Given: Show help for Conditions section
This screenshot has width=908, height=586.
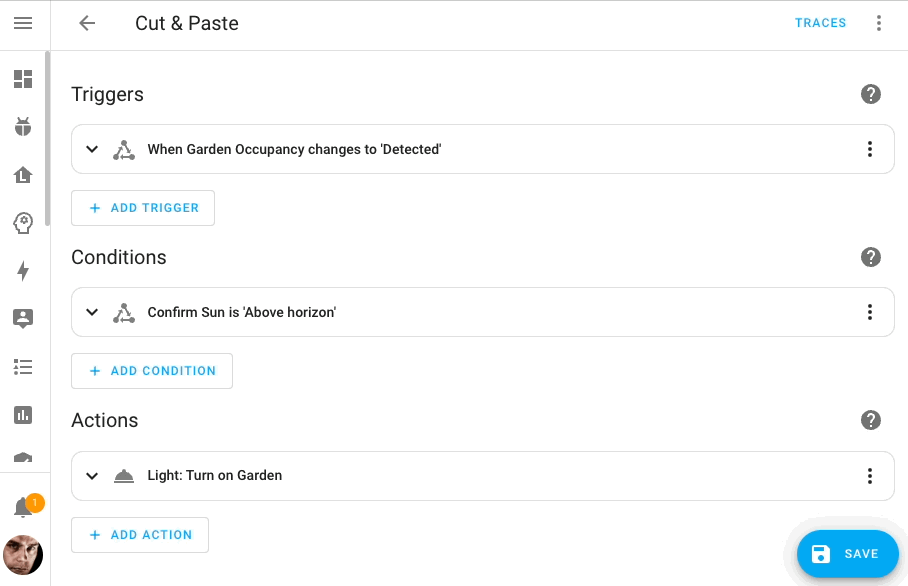Looking at the screenshot, I should pyautogui.click(x=870, y=257).
